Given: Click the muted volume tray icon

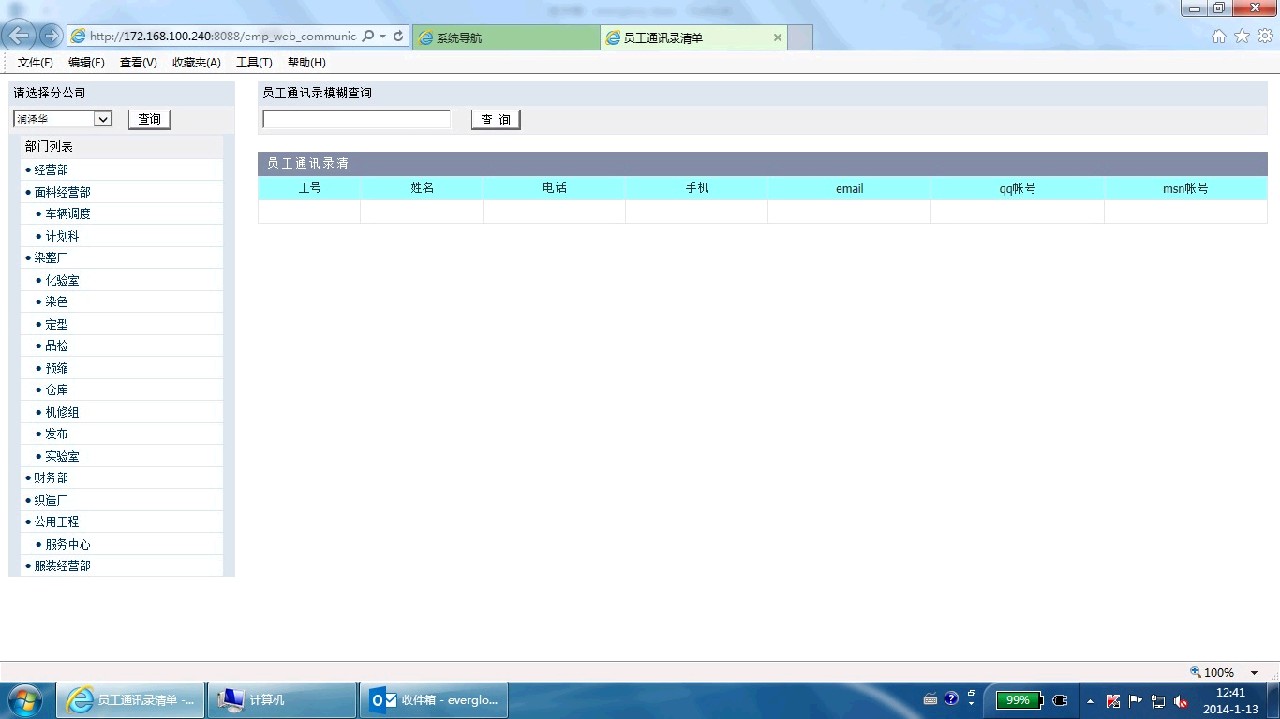Looking at the screenshot, I should (1181, 701).
